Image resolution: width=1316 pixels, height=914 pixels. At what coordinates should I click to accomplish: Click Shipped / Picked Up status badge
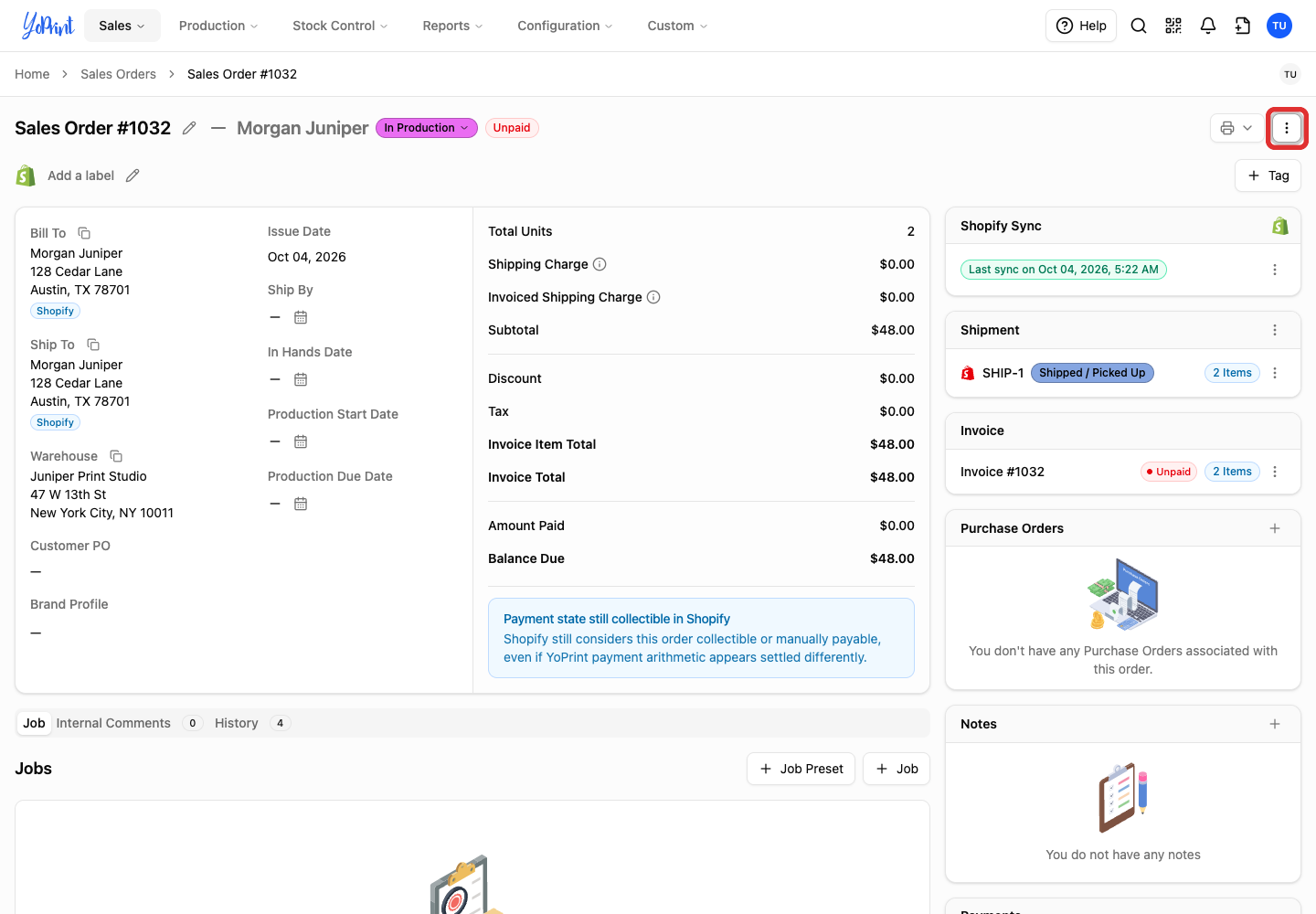[x=1092, y=373]
